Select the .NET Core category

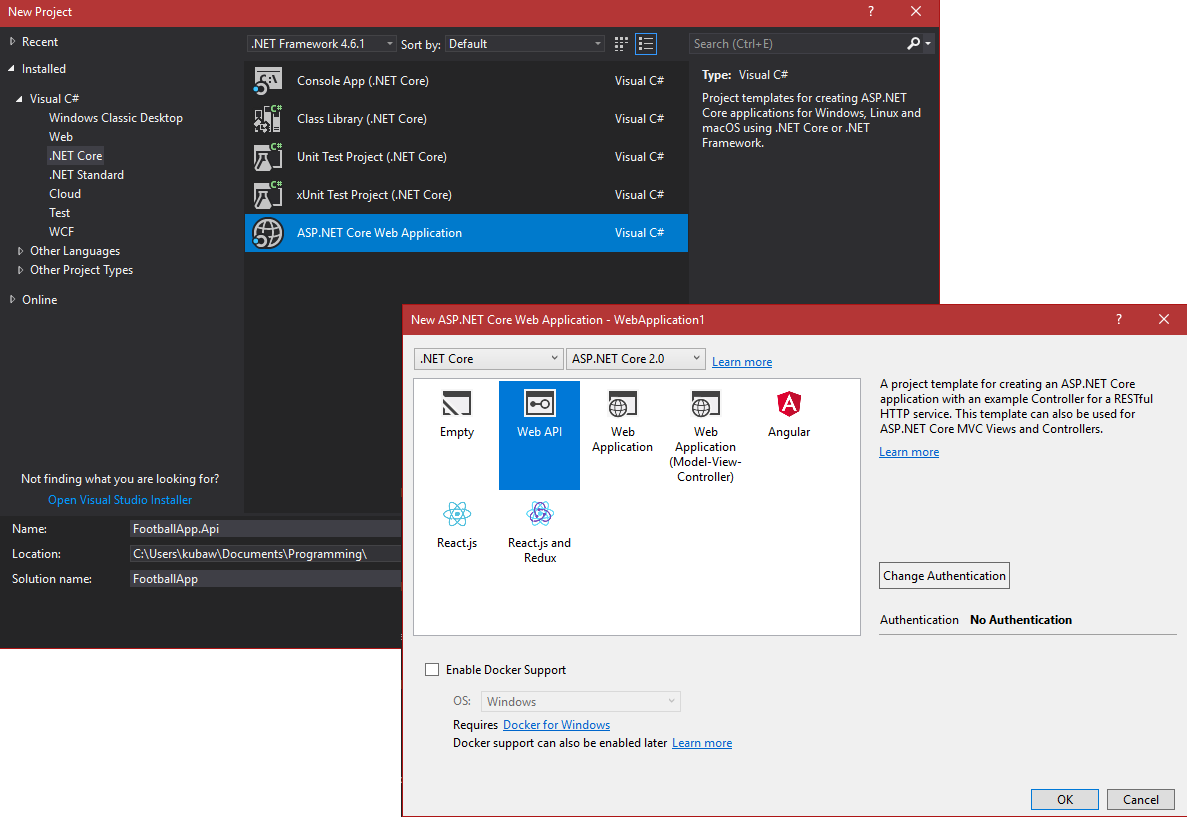pyautogui.click(x=76, y=156)
